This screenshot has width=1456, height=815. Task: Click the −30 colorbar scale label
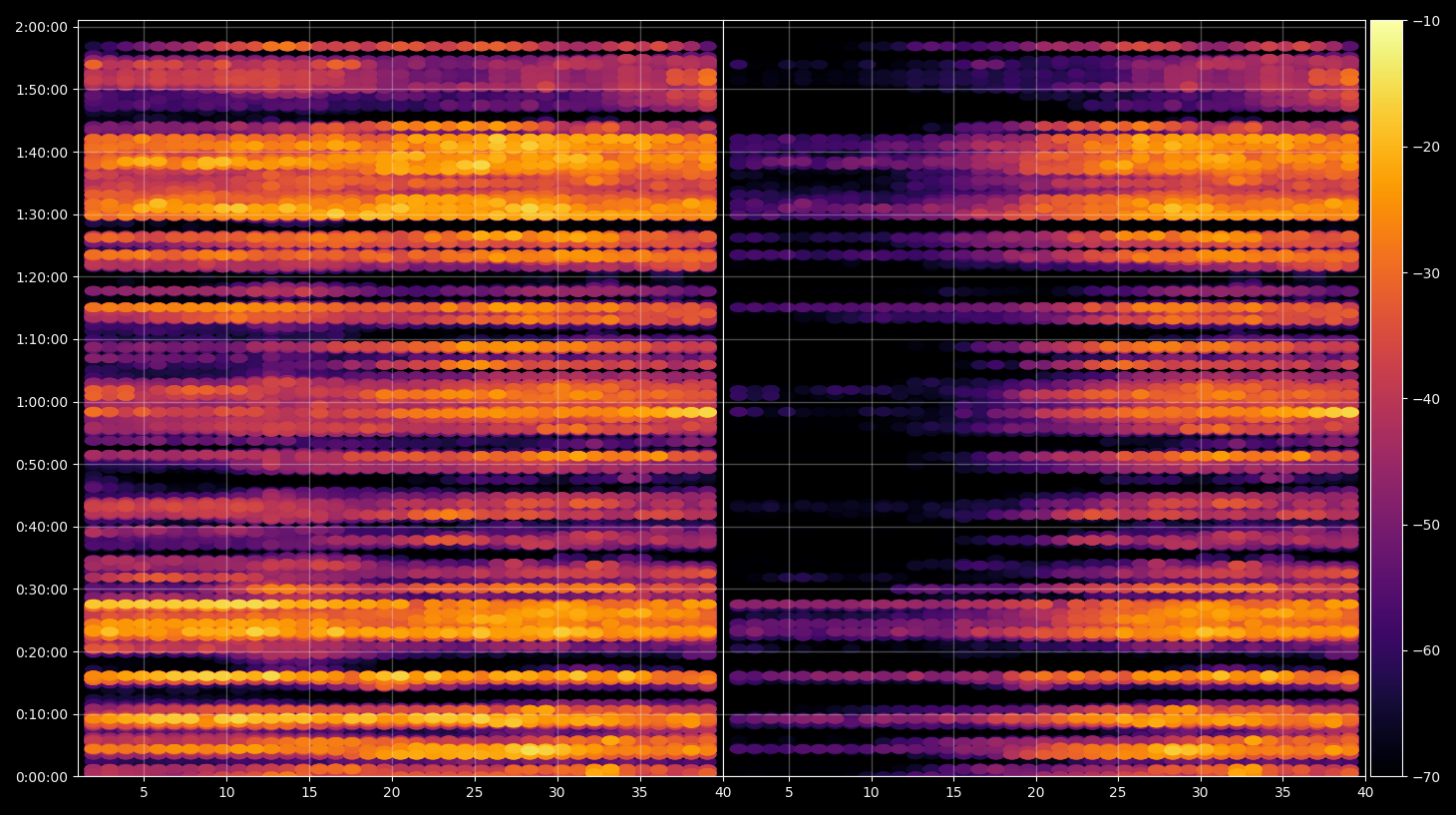click(1426, 273)
